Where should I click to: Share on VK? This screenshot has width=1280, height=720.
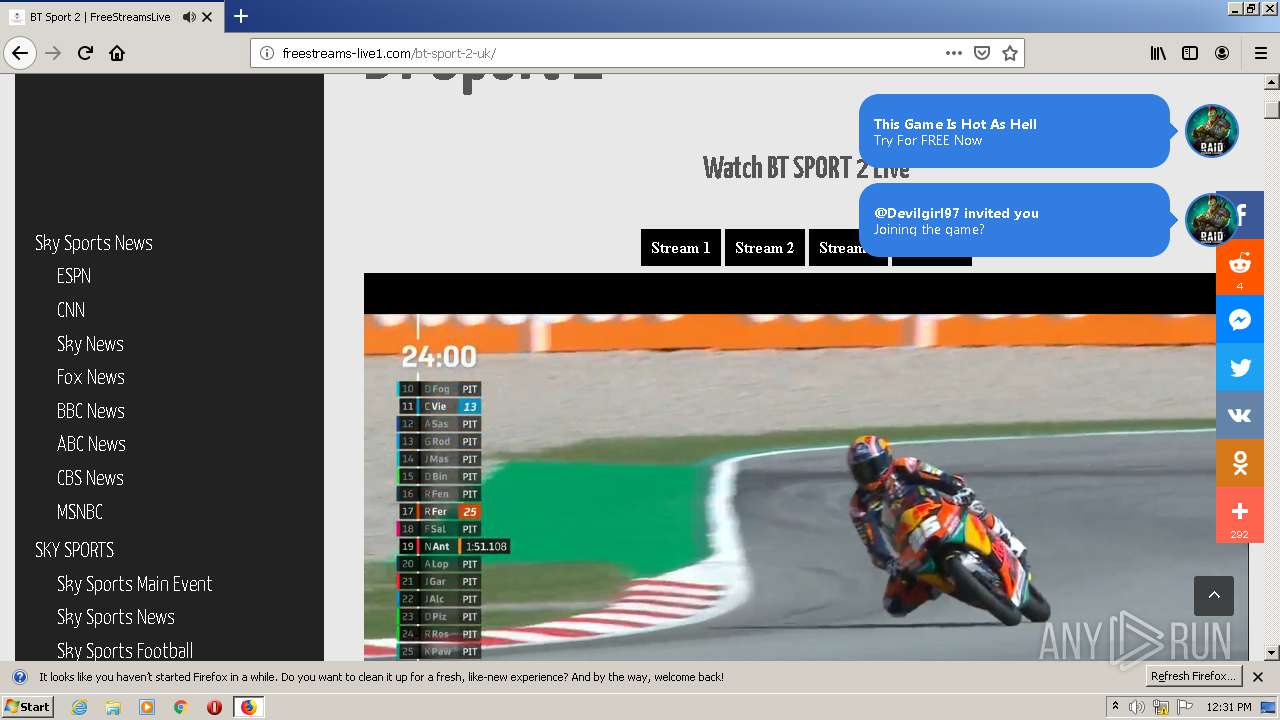click(1240, 415)
